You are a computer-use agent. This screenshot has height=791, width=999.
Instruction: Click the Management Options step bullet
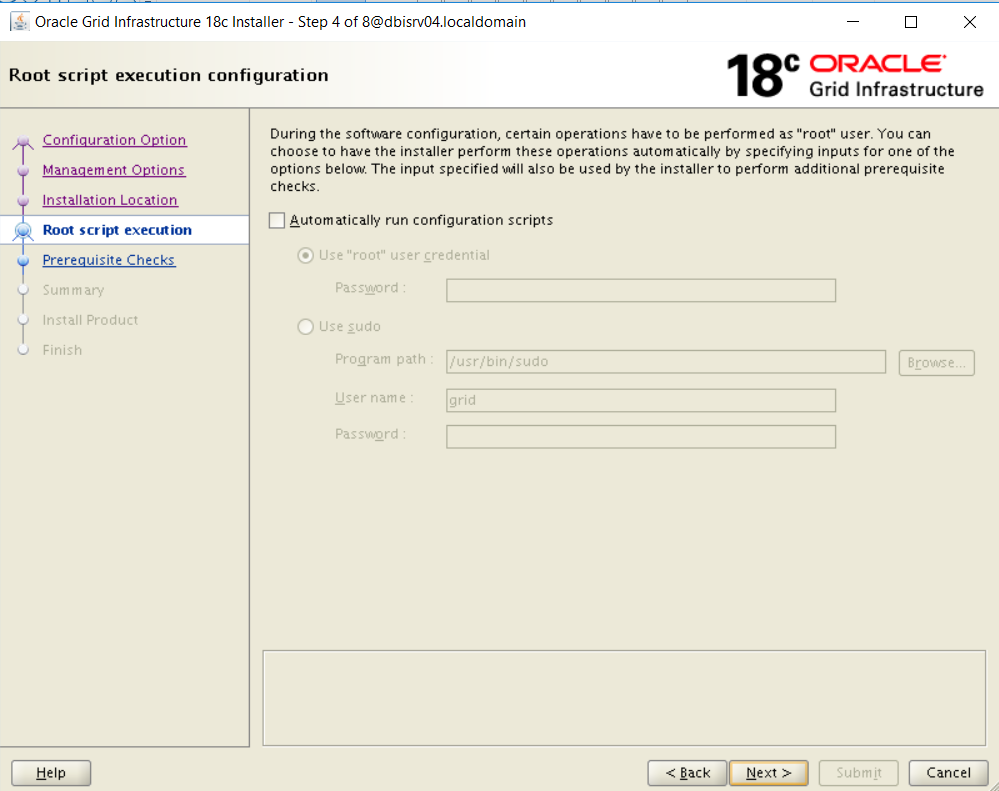coord(24,171)
